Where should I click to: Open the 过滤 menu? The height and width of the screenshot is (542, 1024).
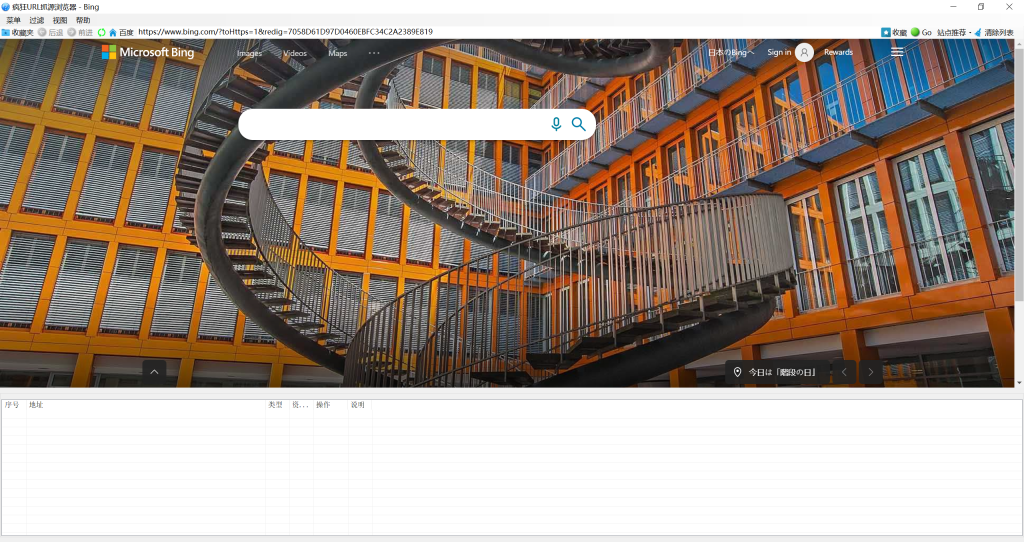click(x=37, y=20)
